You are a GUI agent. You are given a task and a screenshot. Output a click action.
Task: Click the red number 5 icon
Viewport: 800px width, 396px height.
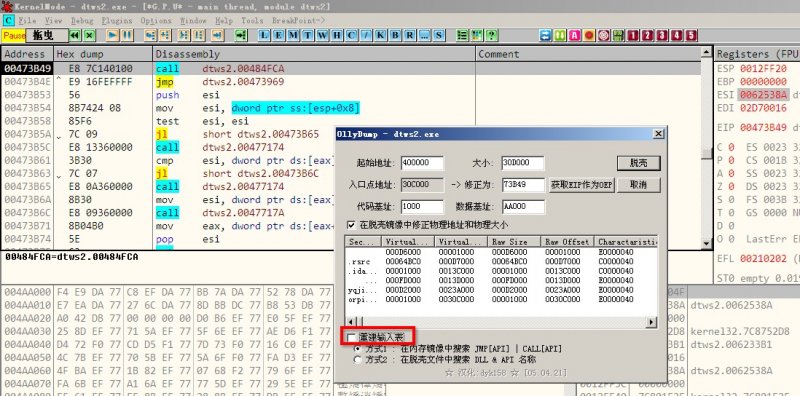click(x=691, y=35)
